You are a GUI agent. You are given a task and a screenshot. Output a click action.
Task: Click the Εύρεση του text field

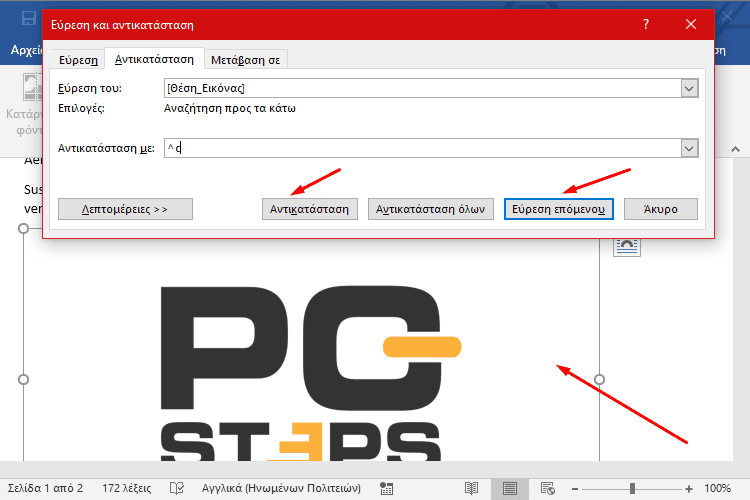coord(422,88)
